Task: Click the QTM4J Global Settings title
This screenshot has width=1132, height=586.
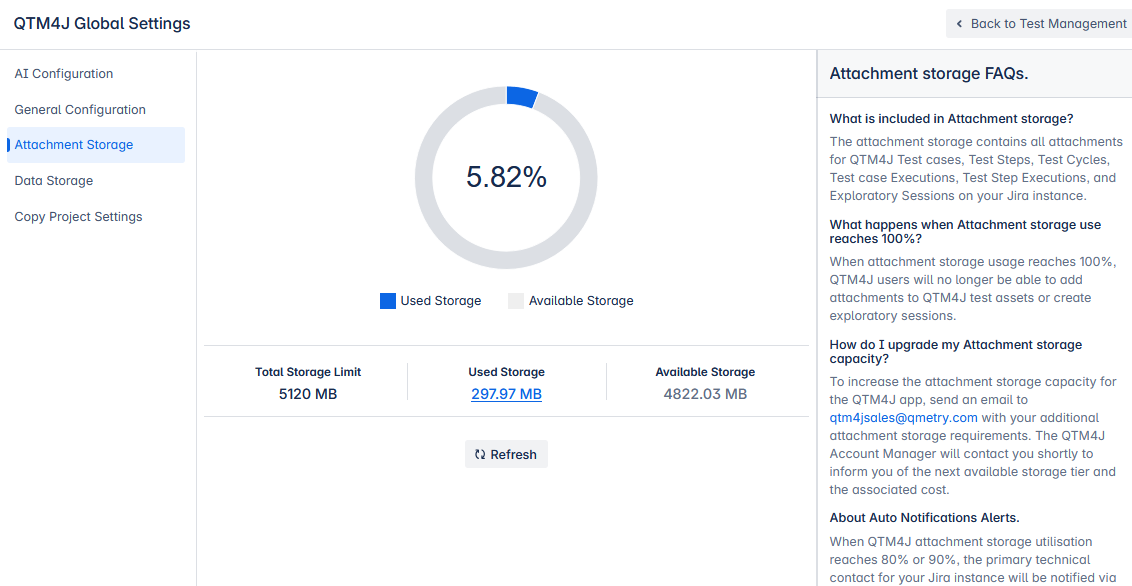Action: click(x=102, y=23)
